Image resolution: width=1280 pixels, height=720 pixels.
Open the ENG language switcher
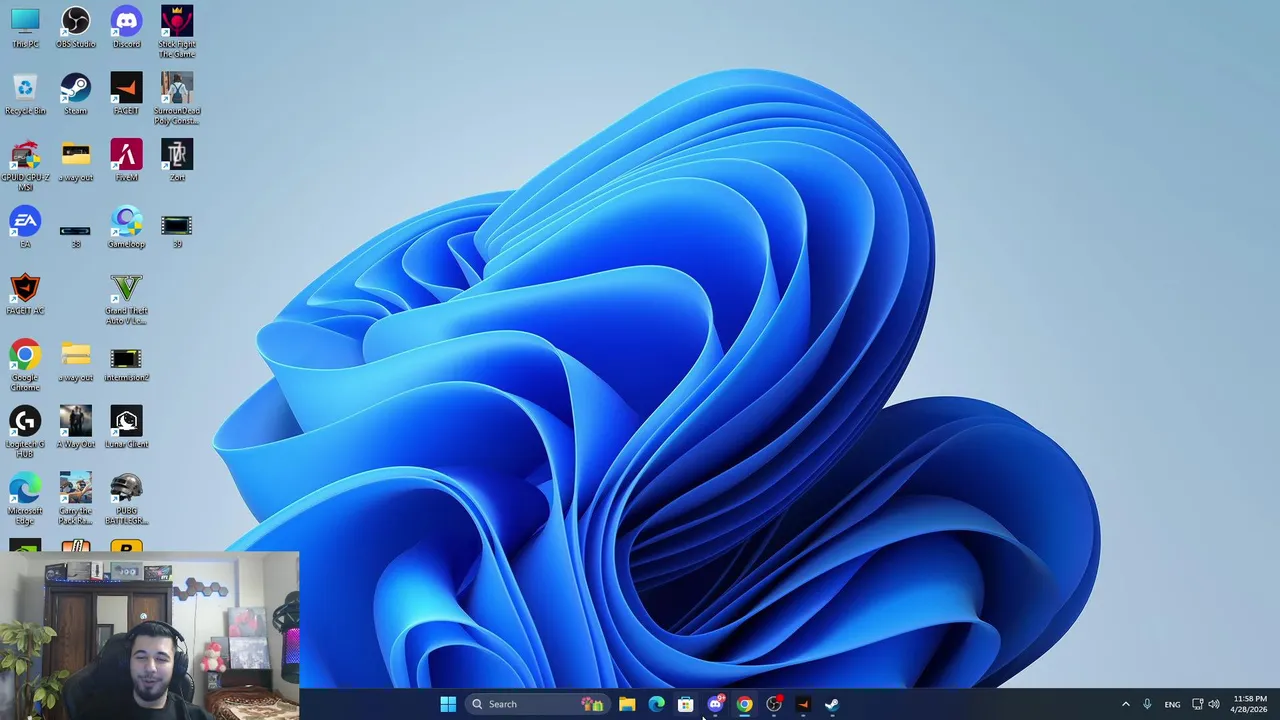click(x=1172, y=704)
